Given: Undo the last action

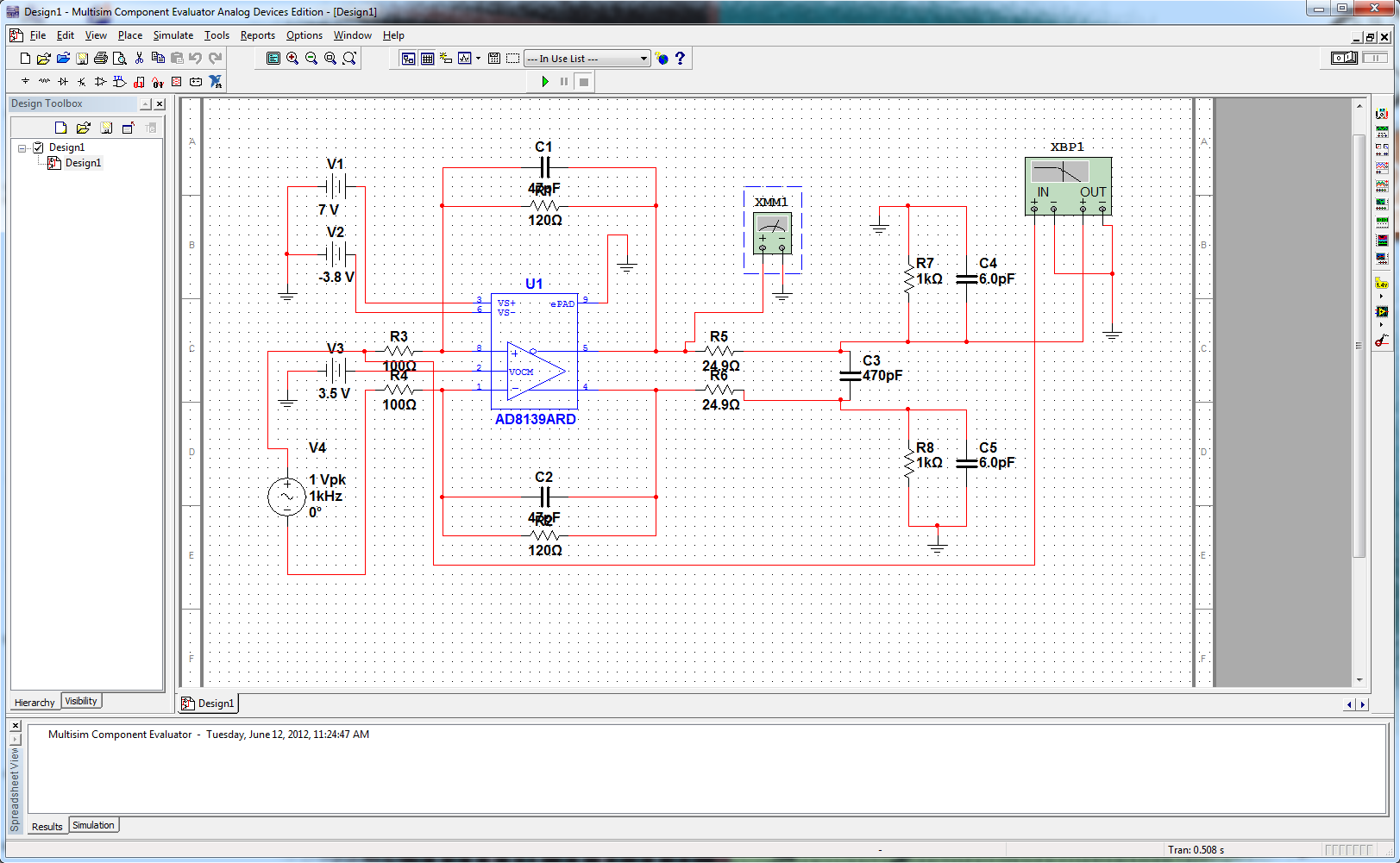Looking at the screenshot, I should point(196,59).
